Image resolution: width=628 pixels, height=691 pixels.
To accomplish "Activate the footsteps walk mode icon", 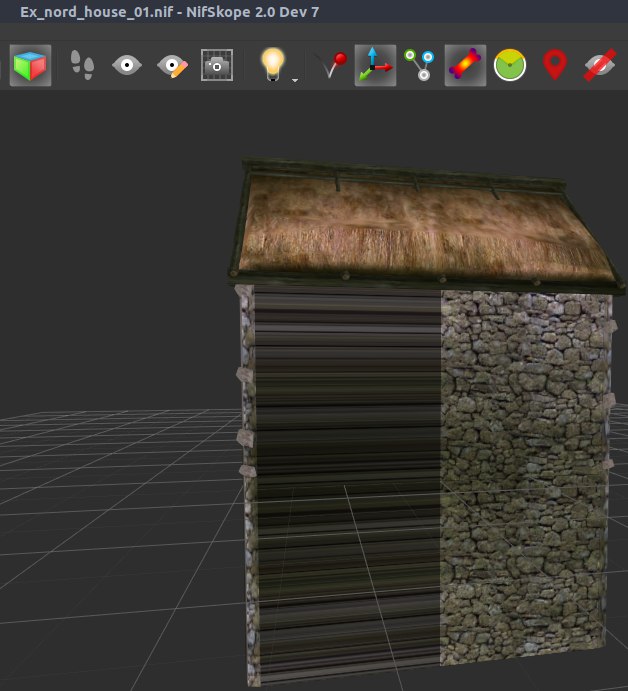I will click(82, 66).
